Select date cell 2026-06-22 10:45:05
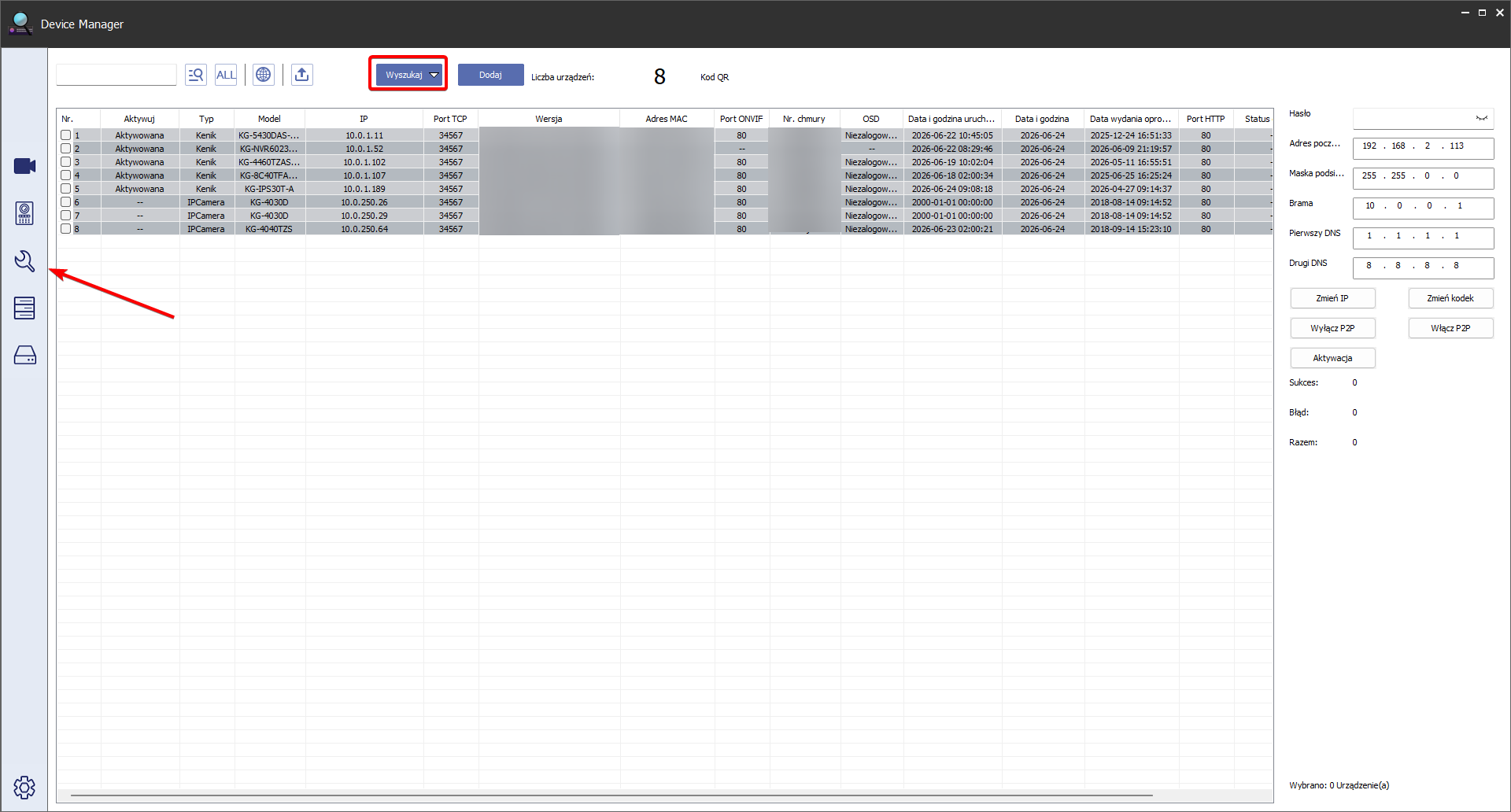1511x812 pixels. click(x=952, y=135)
